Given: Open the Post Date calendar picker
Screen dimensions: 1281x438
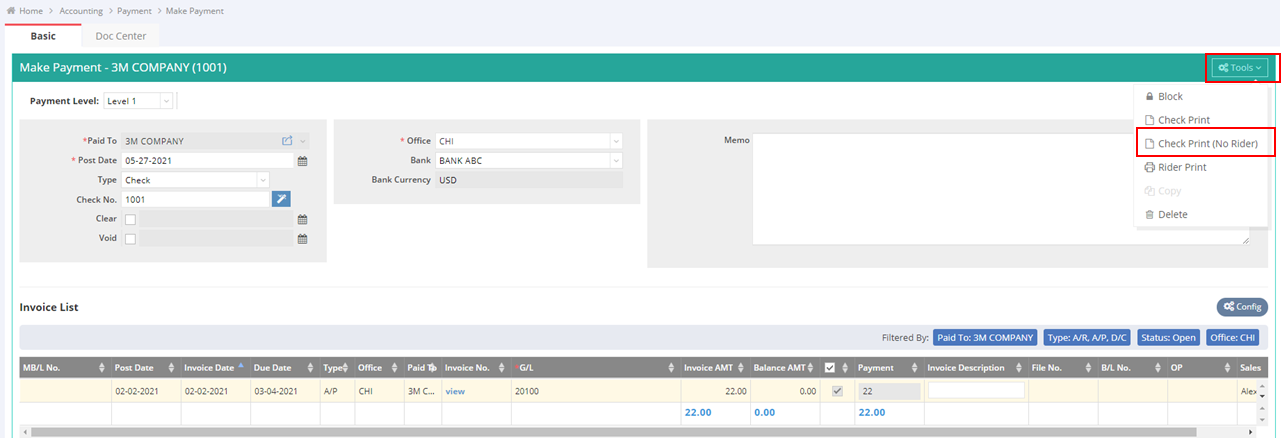Looking at the screenshot, I should 302,161.
